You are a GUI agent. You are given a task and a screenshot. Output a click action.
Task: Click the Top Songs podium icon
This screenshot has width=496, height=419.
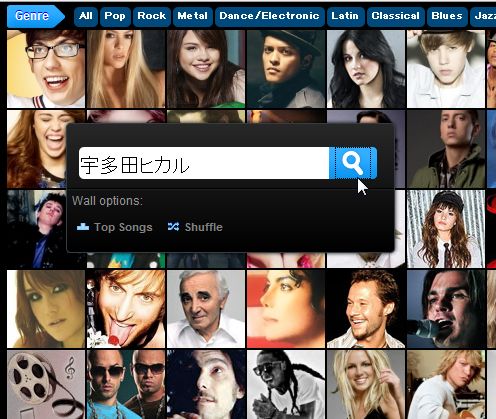tap(83, 227)
